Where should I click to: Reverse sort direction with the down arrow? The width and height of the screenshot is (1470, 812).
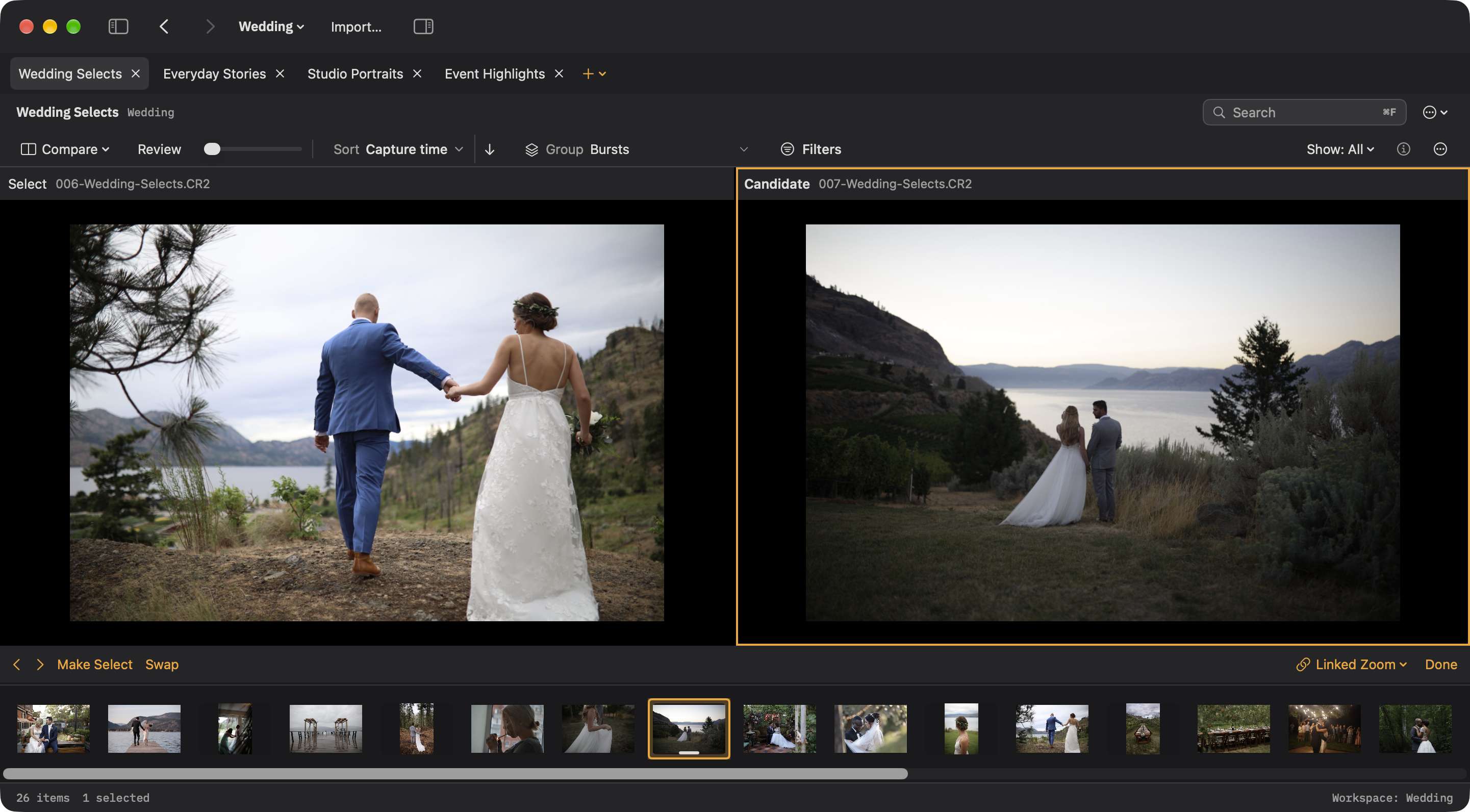point(490,149)
